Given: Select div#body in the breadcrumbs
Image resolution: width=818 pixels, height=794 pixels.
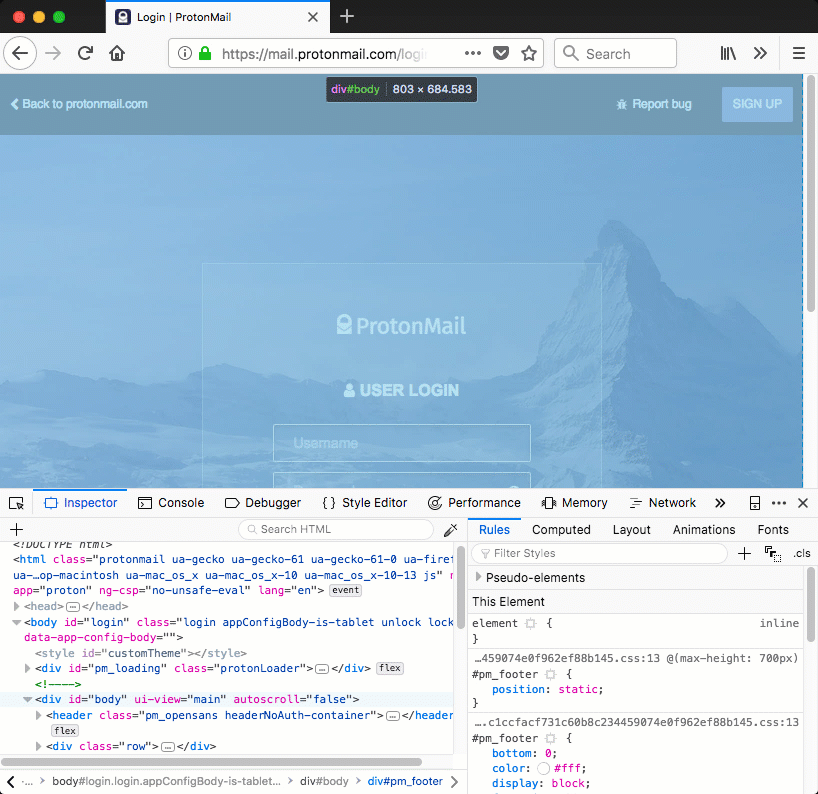Looking at the screenshot, I should point(324,781).
